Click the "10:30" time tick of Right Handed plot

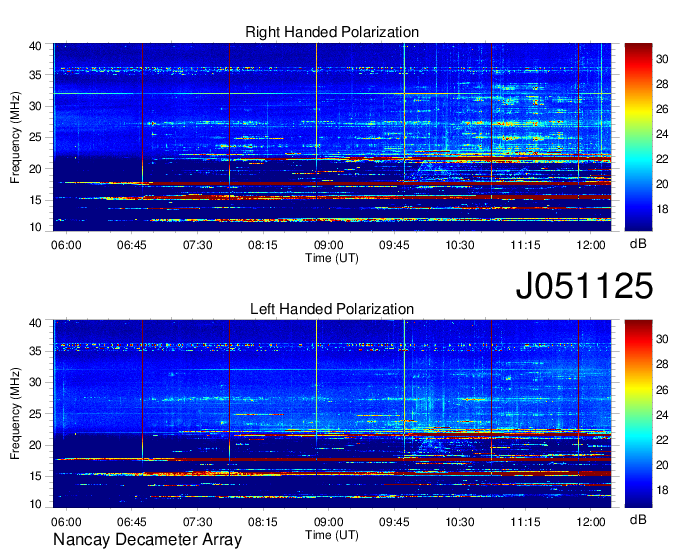[x=460, y=245]
